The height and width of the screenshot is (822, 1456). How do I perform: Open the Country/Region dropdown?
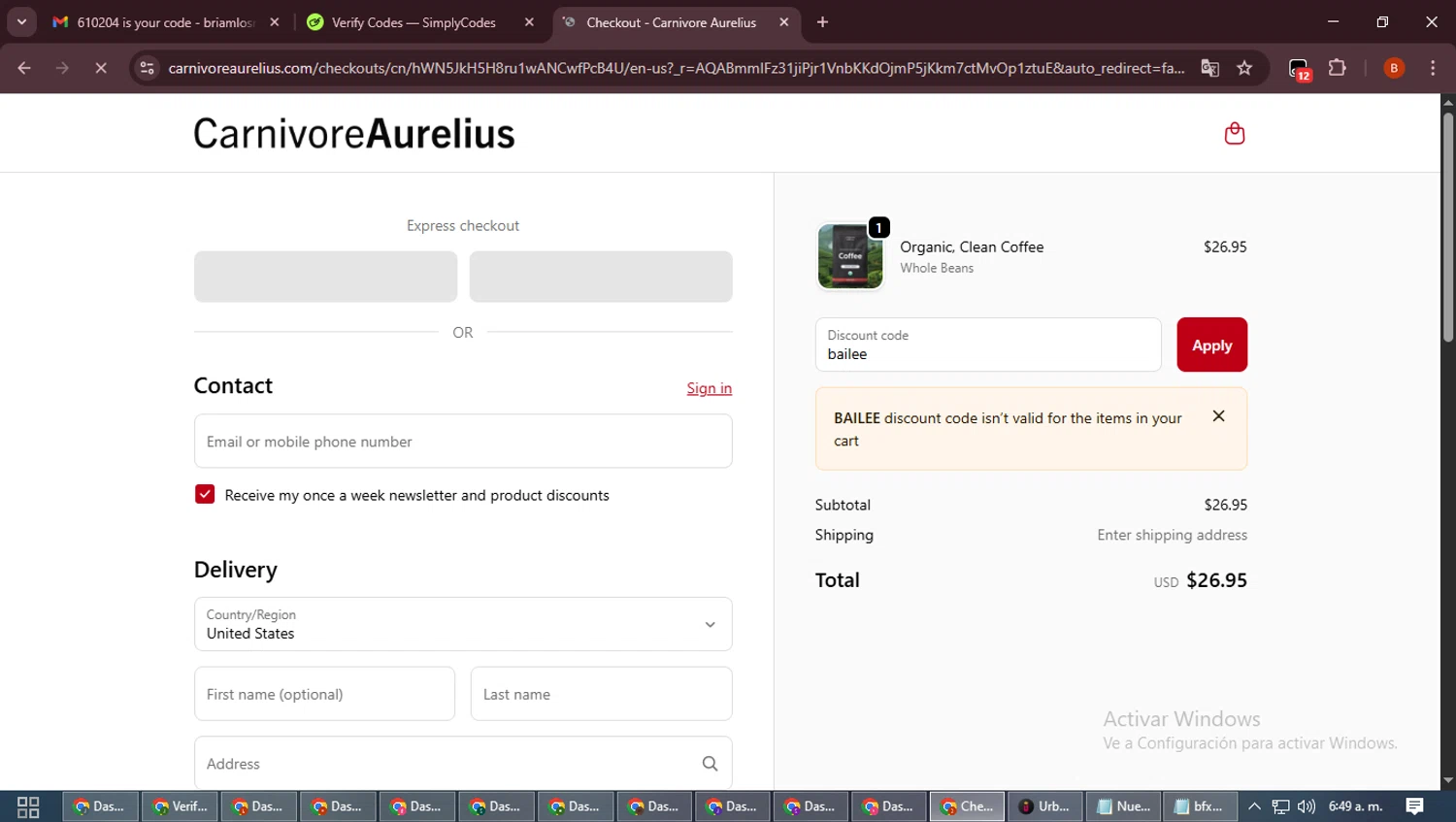[x=463, y=624]
